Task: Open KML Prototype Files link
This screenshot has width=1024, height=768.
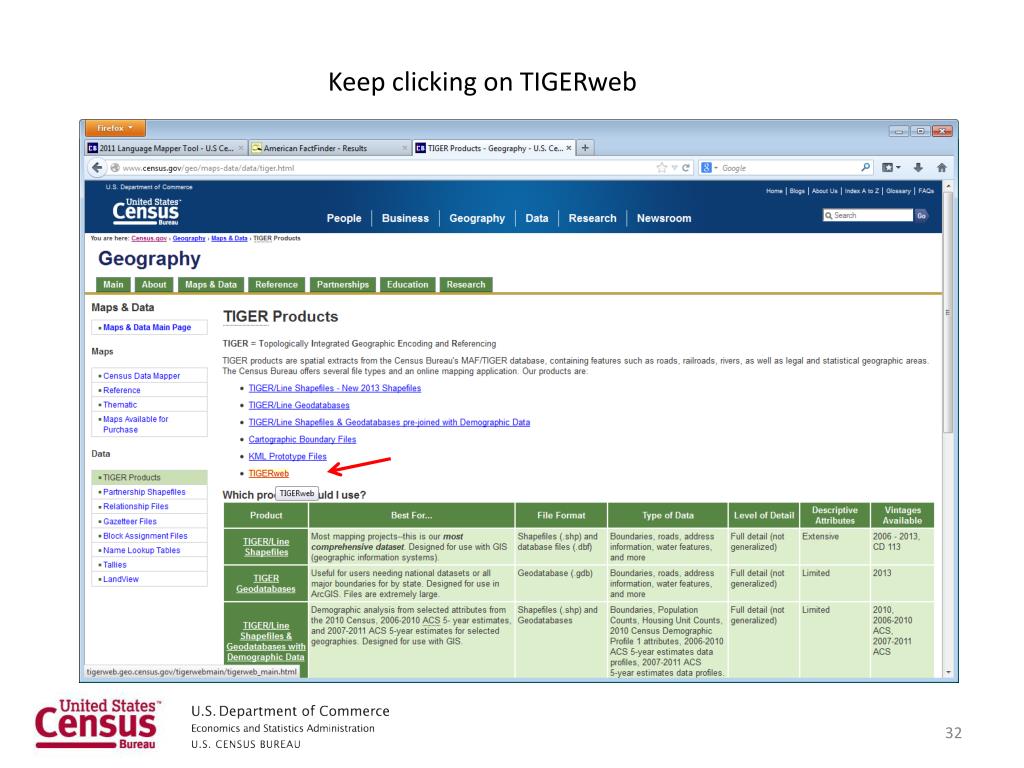Action: tap(287, 456)
